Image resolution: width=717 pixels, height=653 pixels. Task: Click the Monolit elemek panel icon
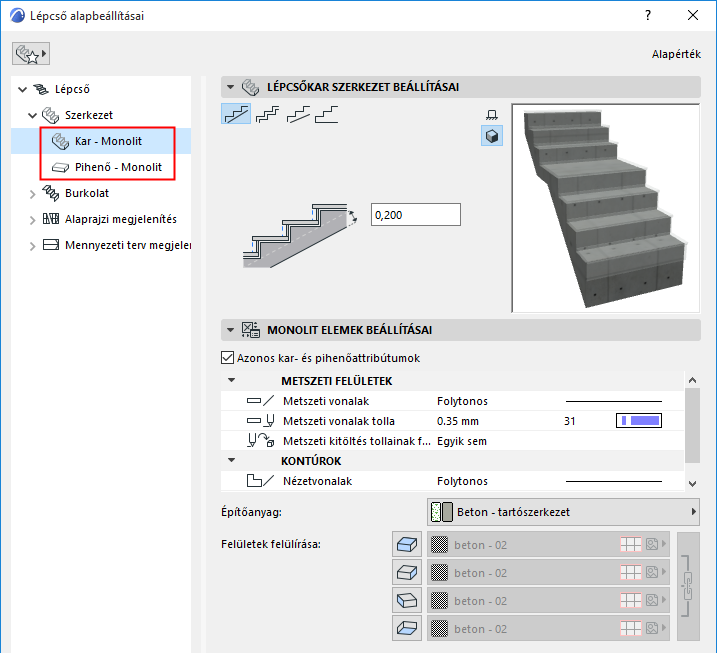coord(251,330)
